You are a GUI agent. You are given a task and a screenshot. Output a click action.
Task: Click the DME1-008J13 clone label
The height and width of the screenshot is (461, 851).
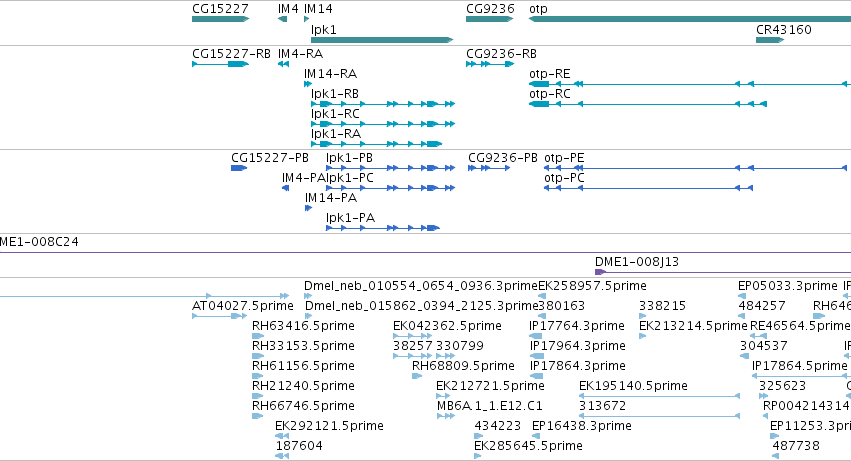point(637,262)
